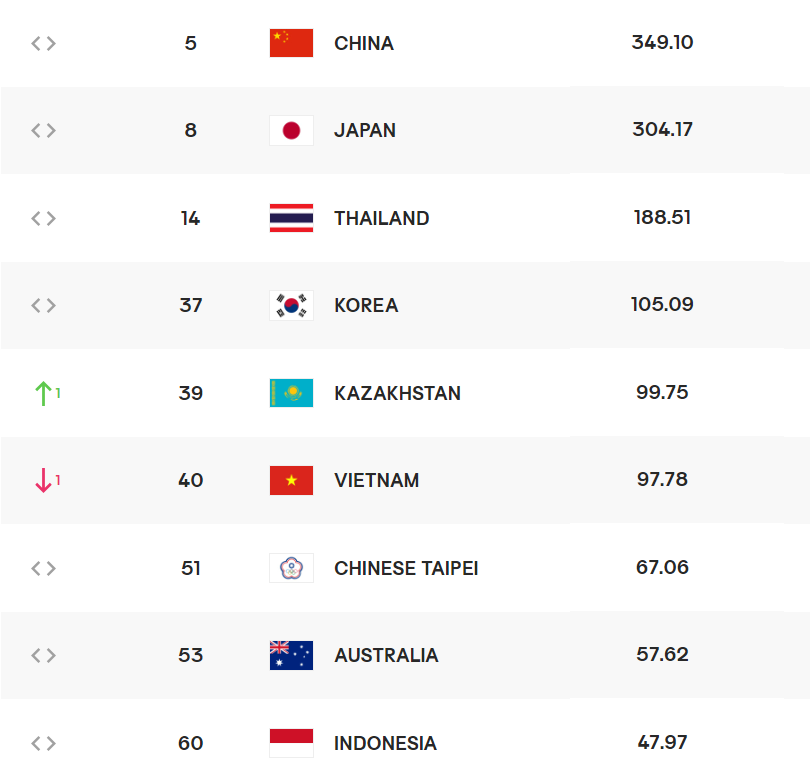810x773 pixels.
Task: Click the Australia flag icon
Action: [x=291, y=655]
